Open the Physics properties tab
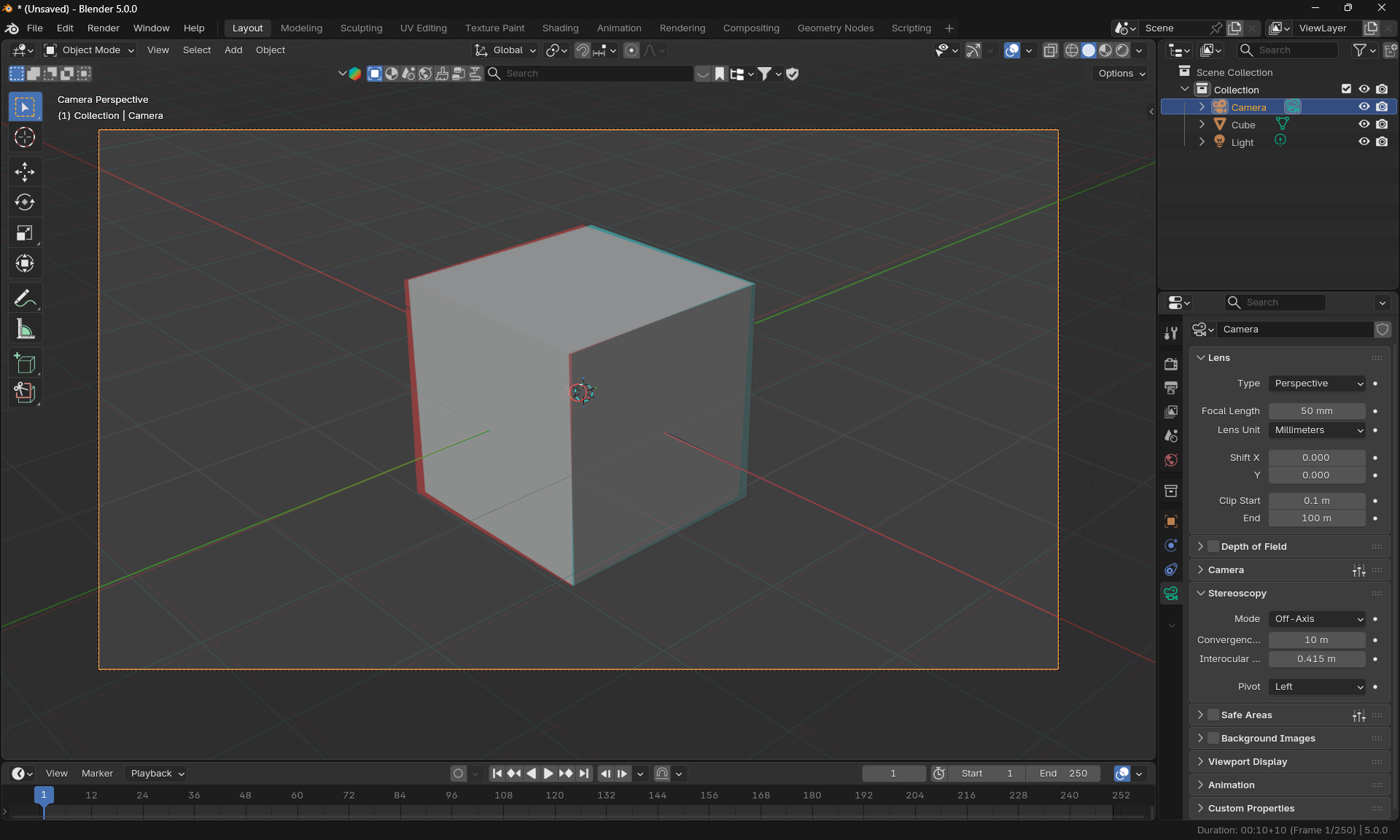Viewport: 1400px width, 840px height. (1171, 545)
